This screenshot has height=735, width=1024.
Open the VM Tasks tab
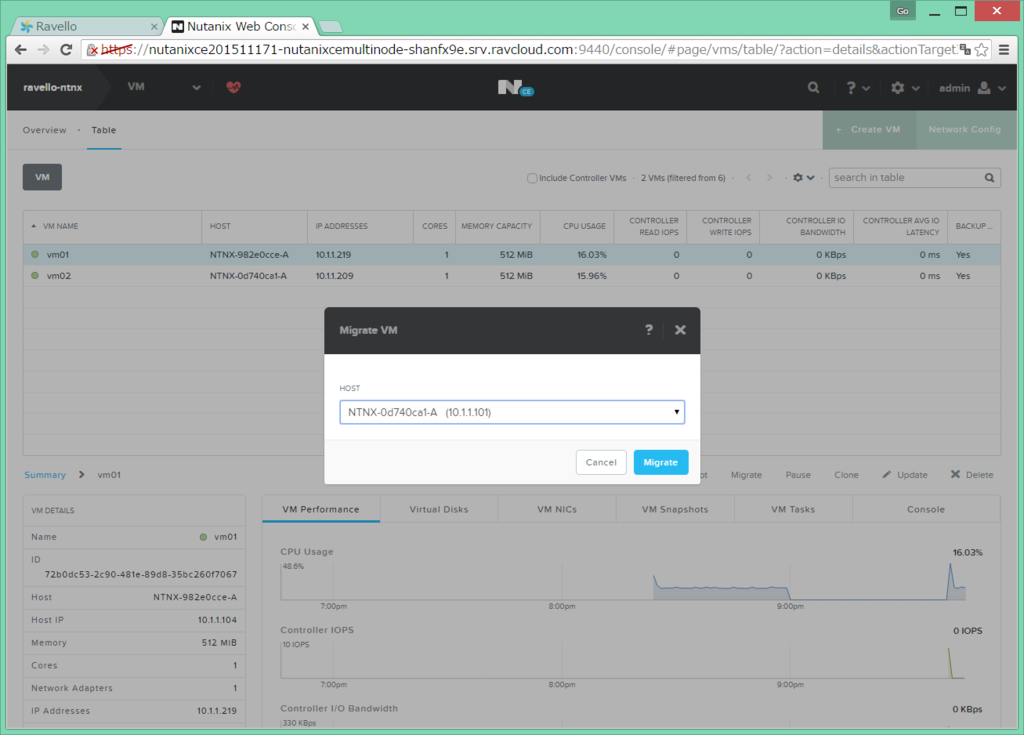click(x=793, y=509)
